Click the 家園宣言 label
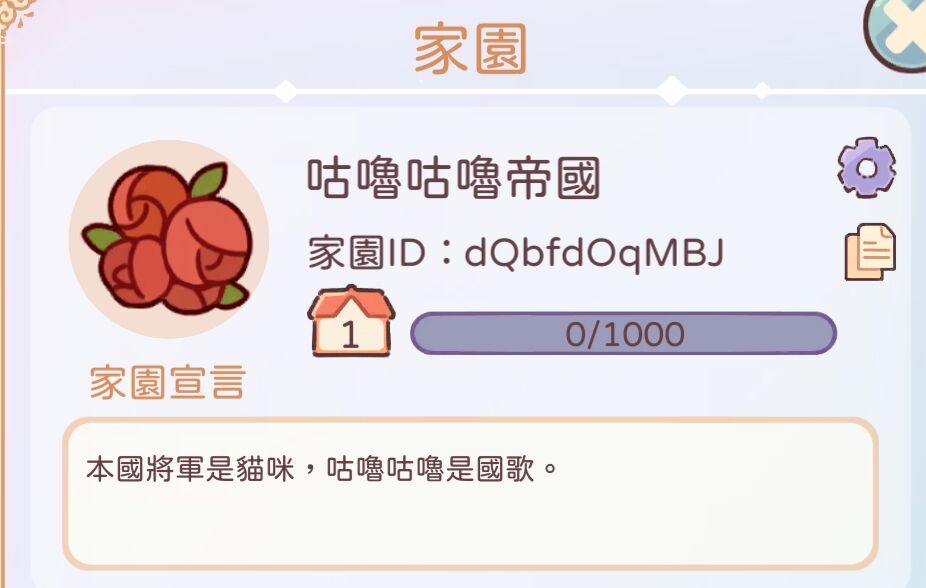Screen dimensions: 926x588 (167, 382)
